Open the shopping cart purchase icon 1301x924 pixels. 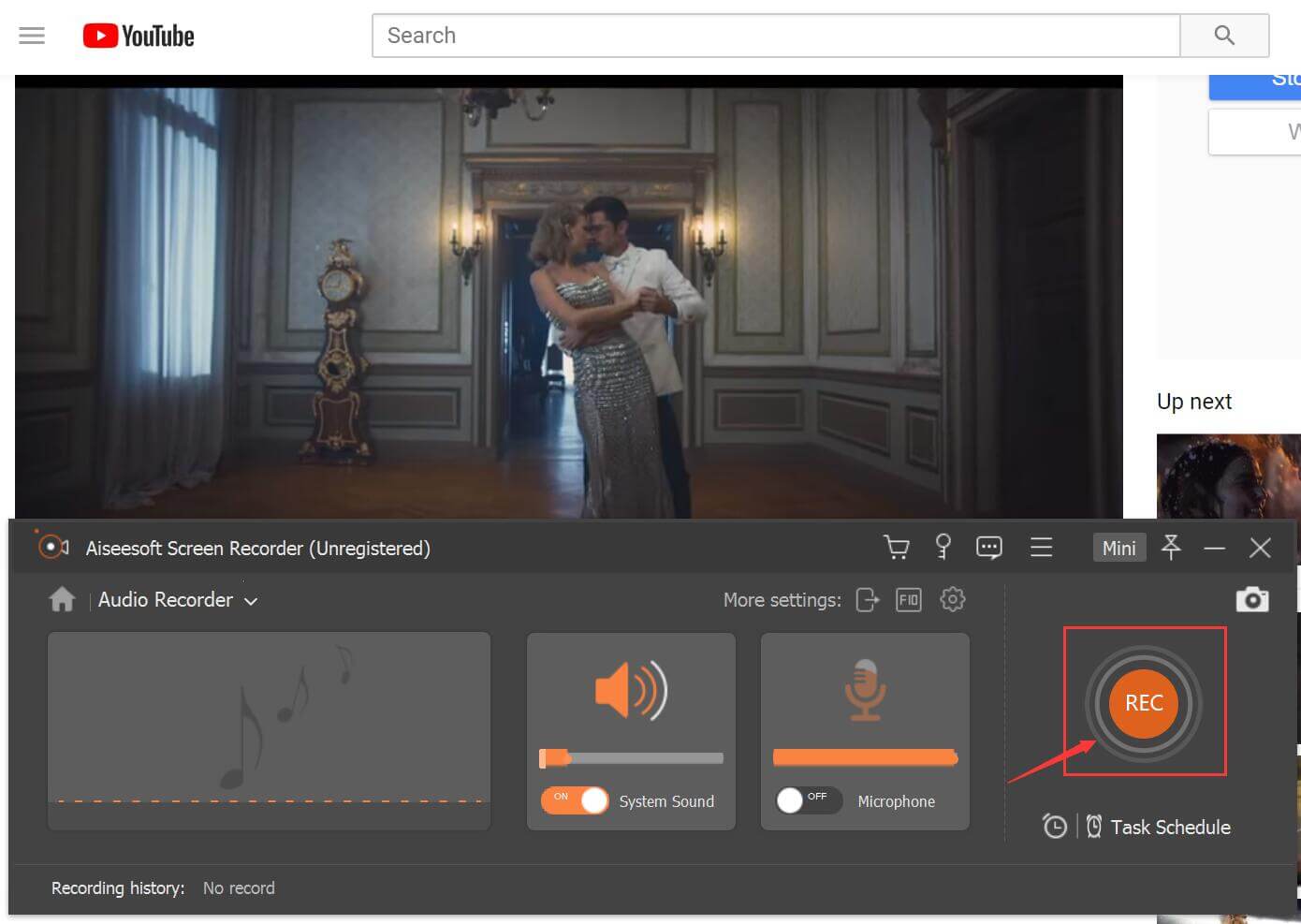(x=897, y=547)
